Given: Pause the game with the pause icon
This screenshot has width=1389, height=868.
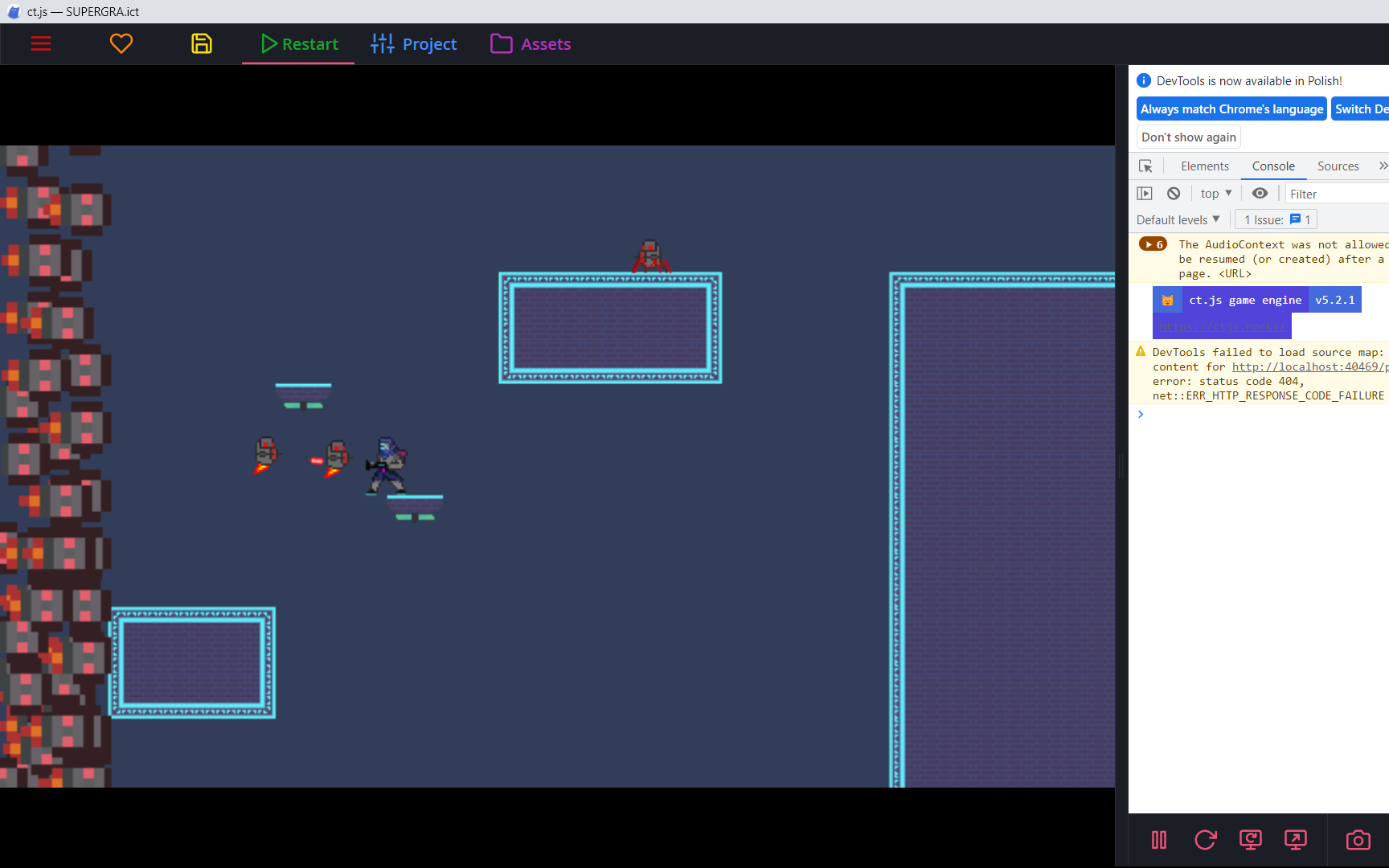Looking at the screenshot, I should tap(1159, 840).
